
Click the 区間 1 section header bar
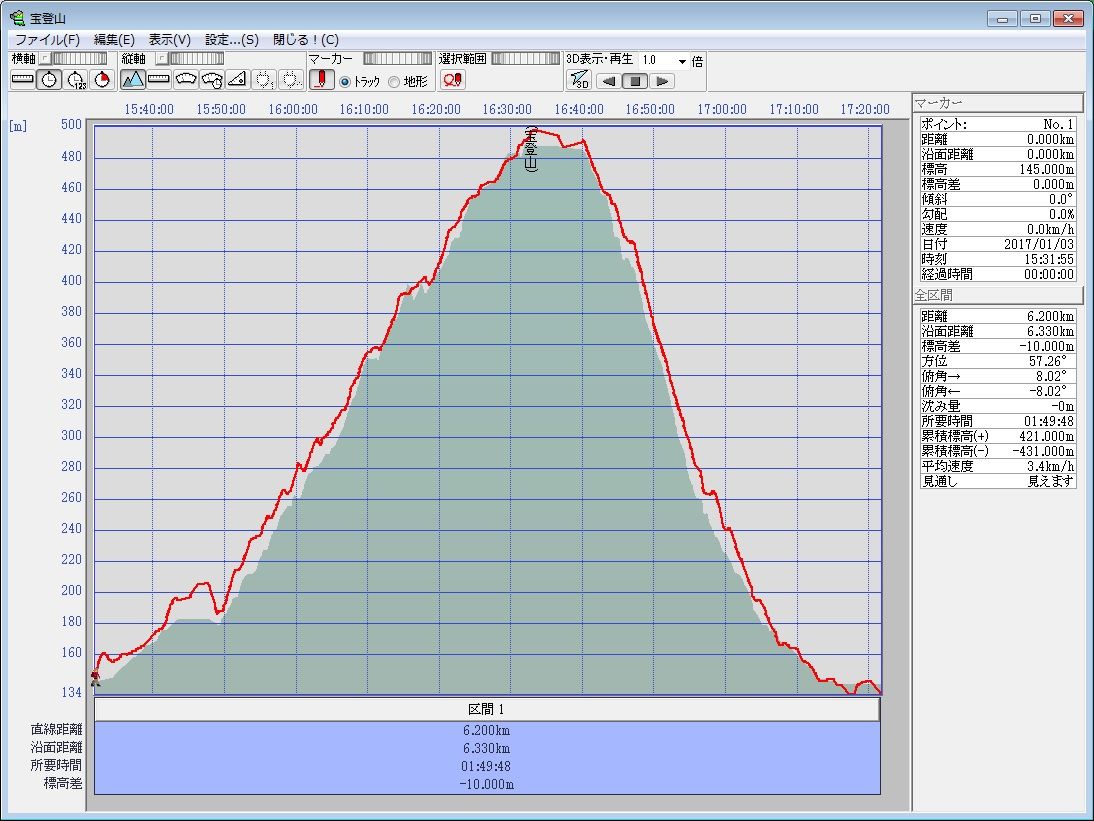(487, 709)
